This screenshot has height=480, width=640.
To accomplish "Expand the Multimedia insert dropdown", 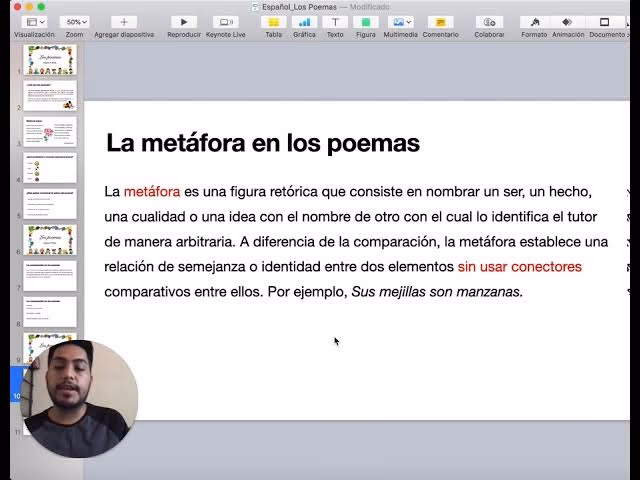I will coord(401,22).
